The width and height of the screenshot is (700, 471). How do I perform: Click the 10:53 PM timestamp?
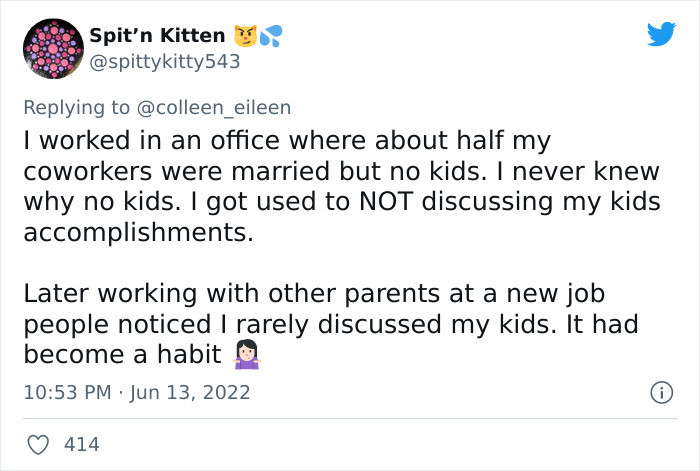pyautogui.click(x=68, y=393)
